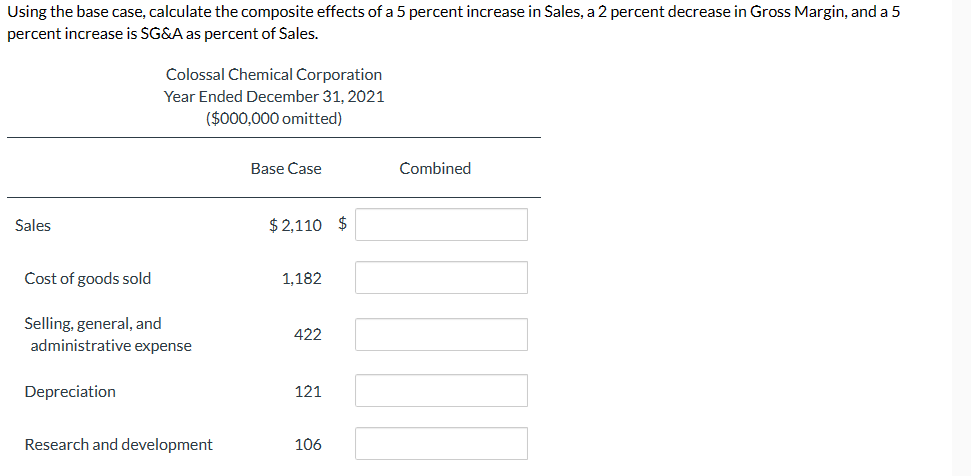Click the Depreciation Combined input field
The height and width of the screenshot is (476, 971).
point(441,391)
